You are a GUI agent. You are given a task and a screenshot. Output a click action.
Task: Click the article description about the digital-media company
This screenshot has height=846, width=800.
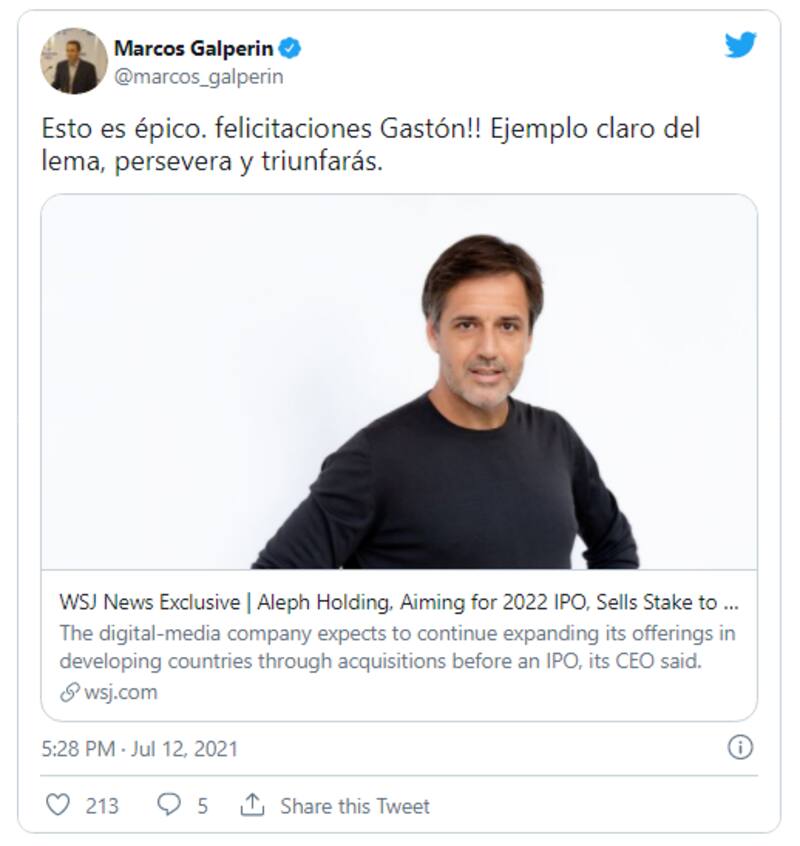[399, 647]
